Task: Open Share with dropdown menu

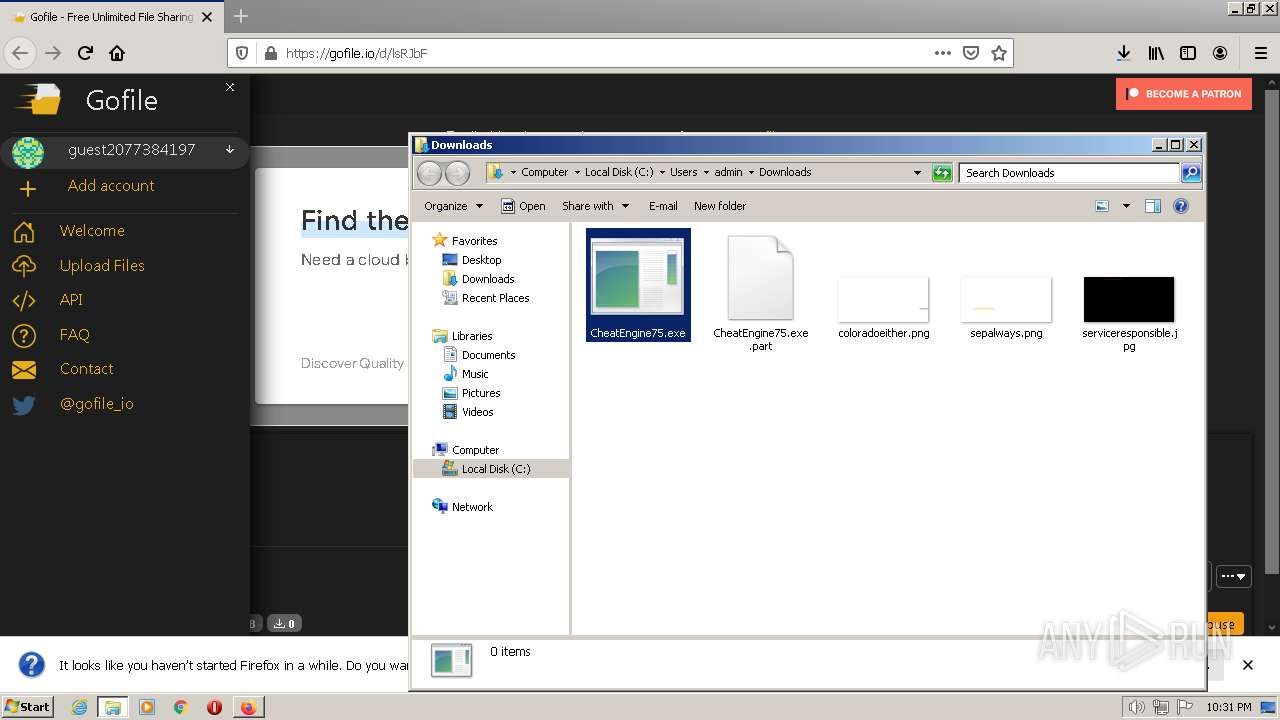Action: 595,206
